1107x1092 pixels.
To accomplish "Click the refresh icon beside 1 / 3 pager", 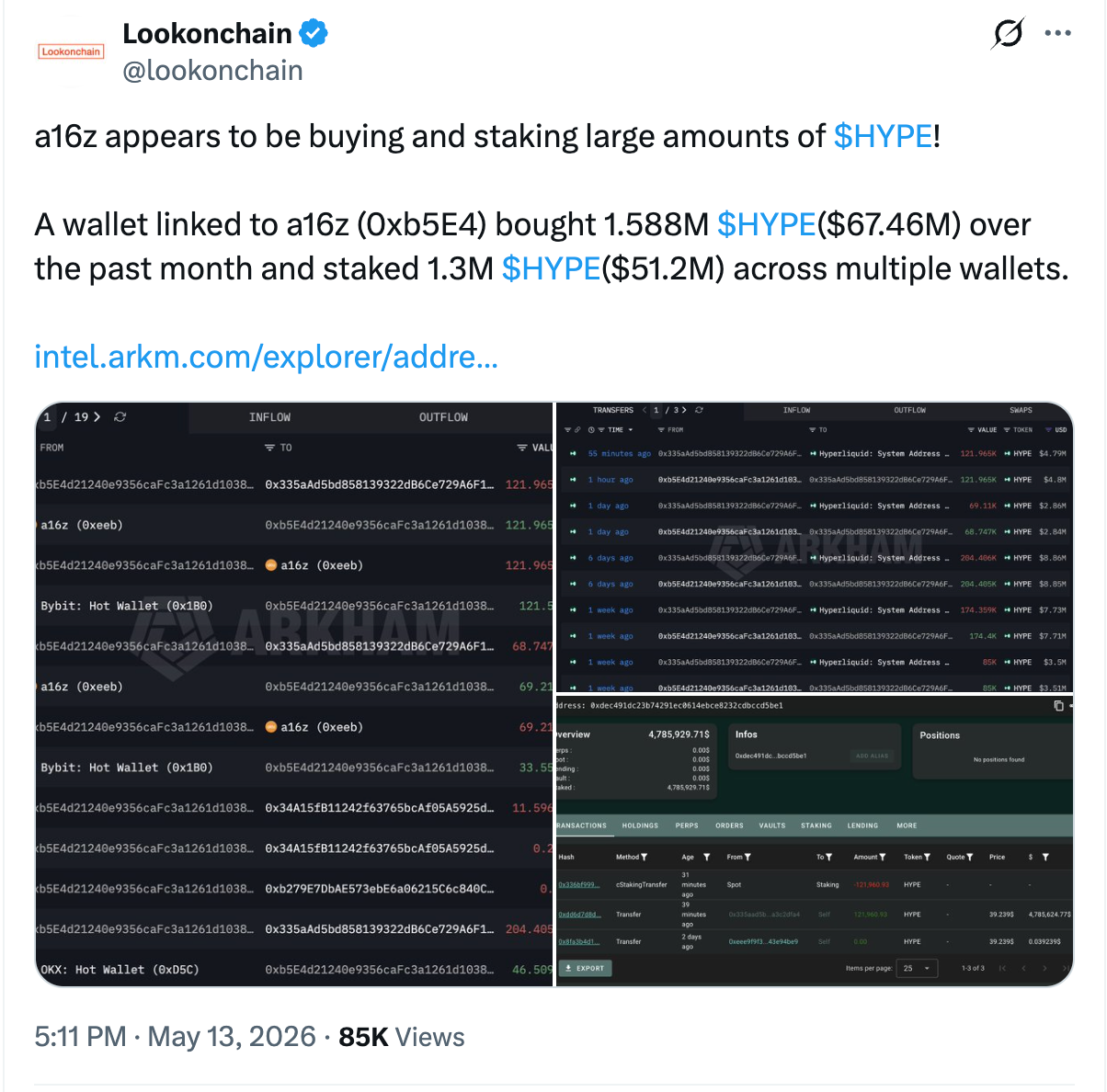I will point(700,410).
